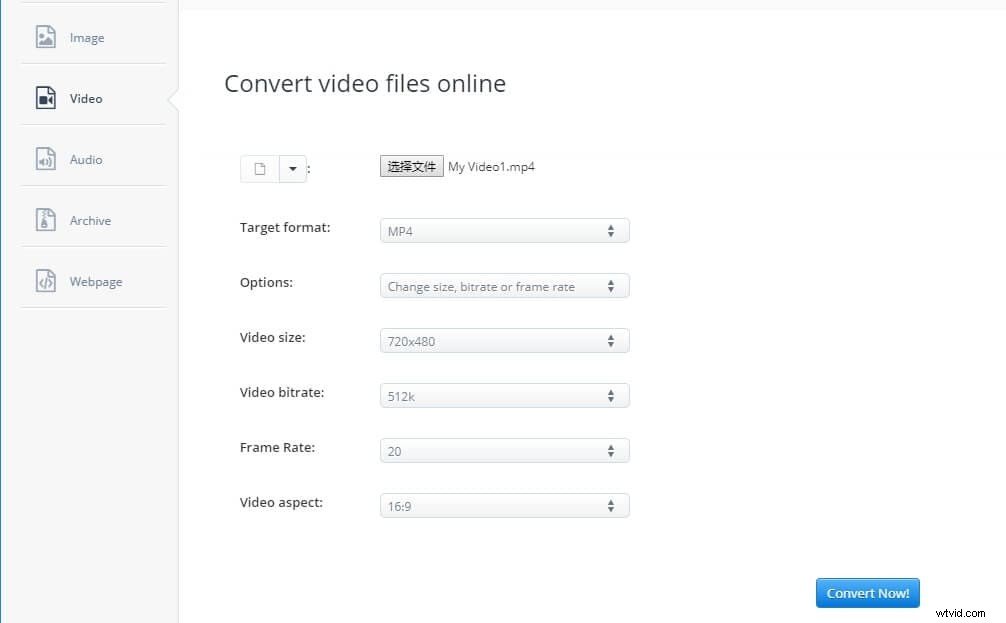Viewport: 1006px width, 623px height.
Task: Select the Webpage category icon in sidebar
Action: click(x=46, y=281)
